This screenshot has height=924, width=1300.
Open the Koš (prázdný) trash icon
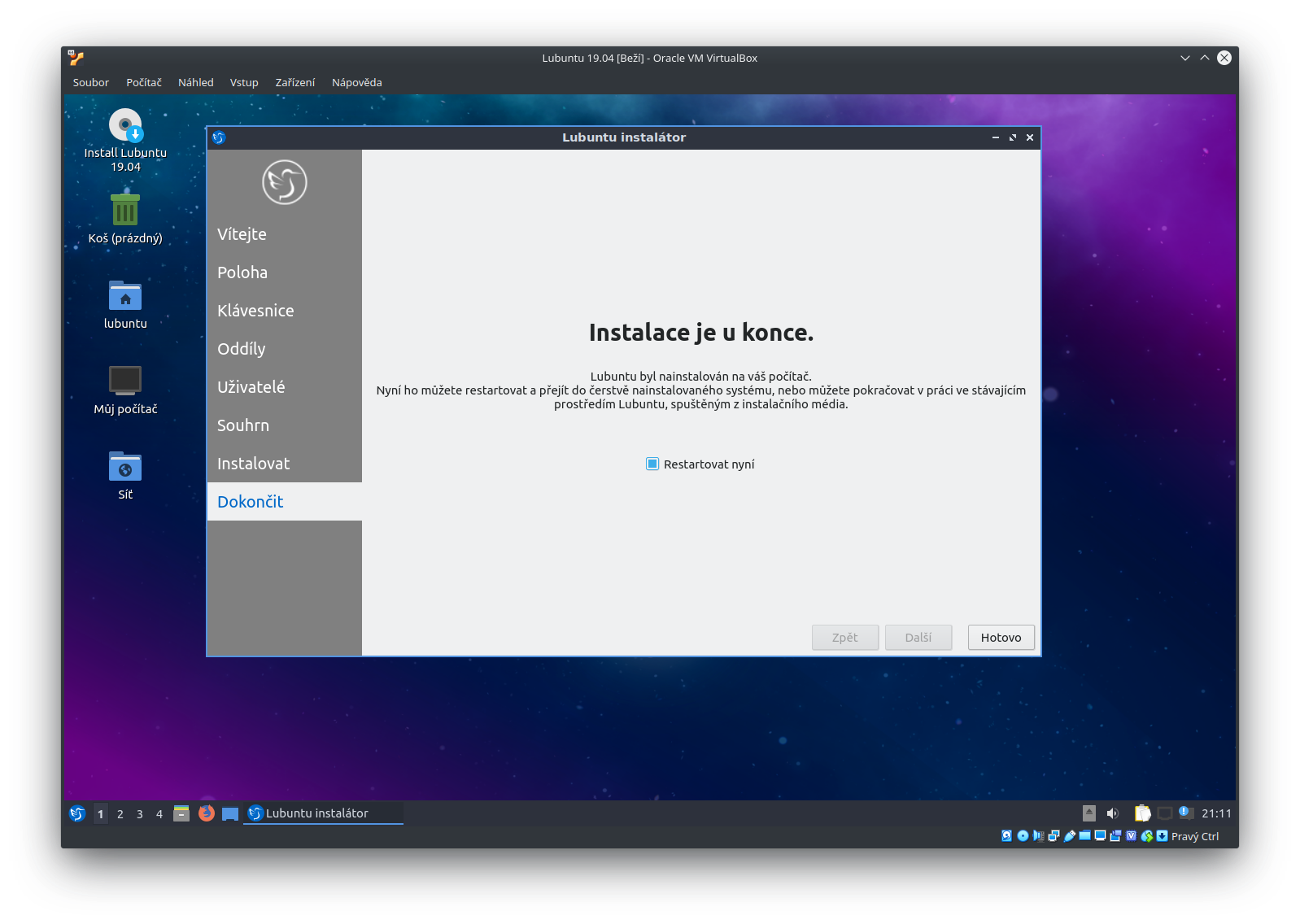[125, 220]
